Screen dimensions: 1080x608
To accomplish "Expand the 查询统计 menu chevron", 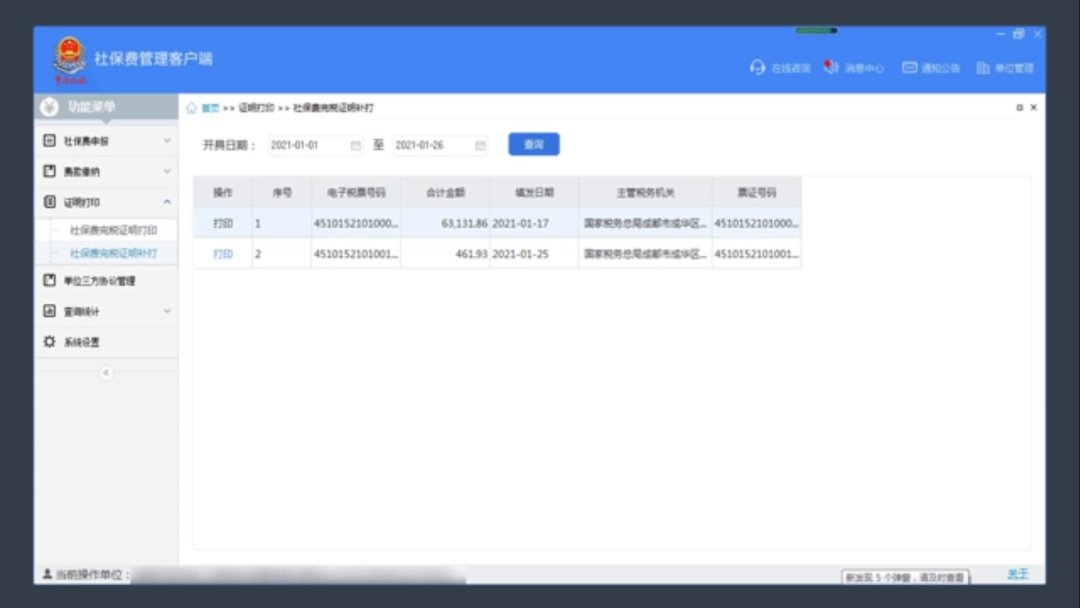I will (x=167, y=312).
